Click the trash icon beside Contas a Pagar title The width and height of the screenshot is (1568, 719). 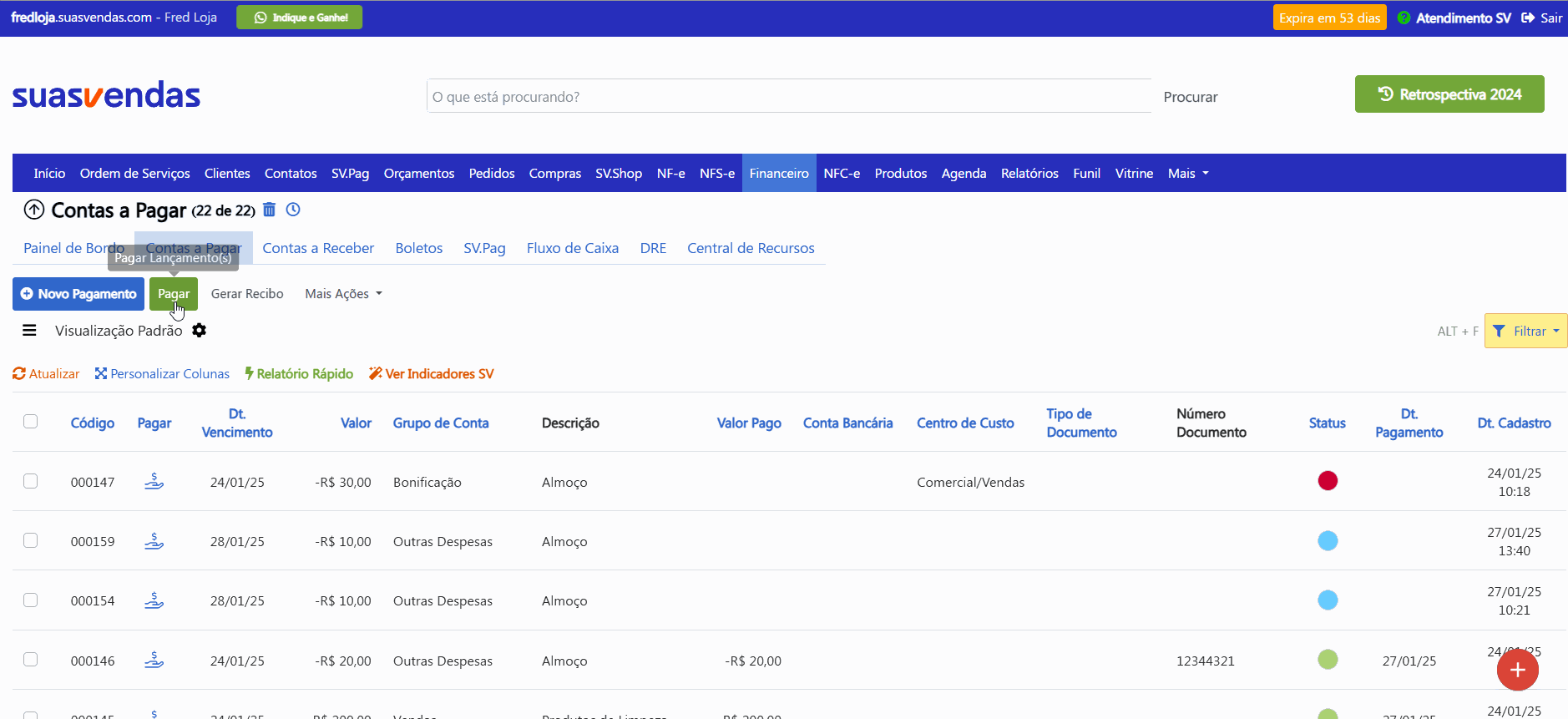(269, 210)
